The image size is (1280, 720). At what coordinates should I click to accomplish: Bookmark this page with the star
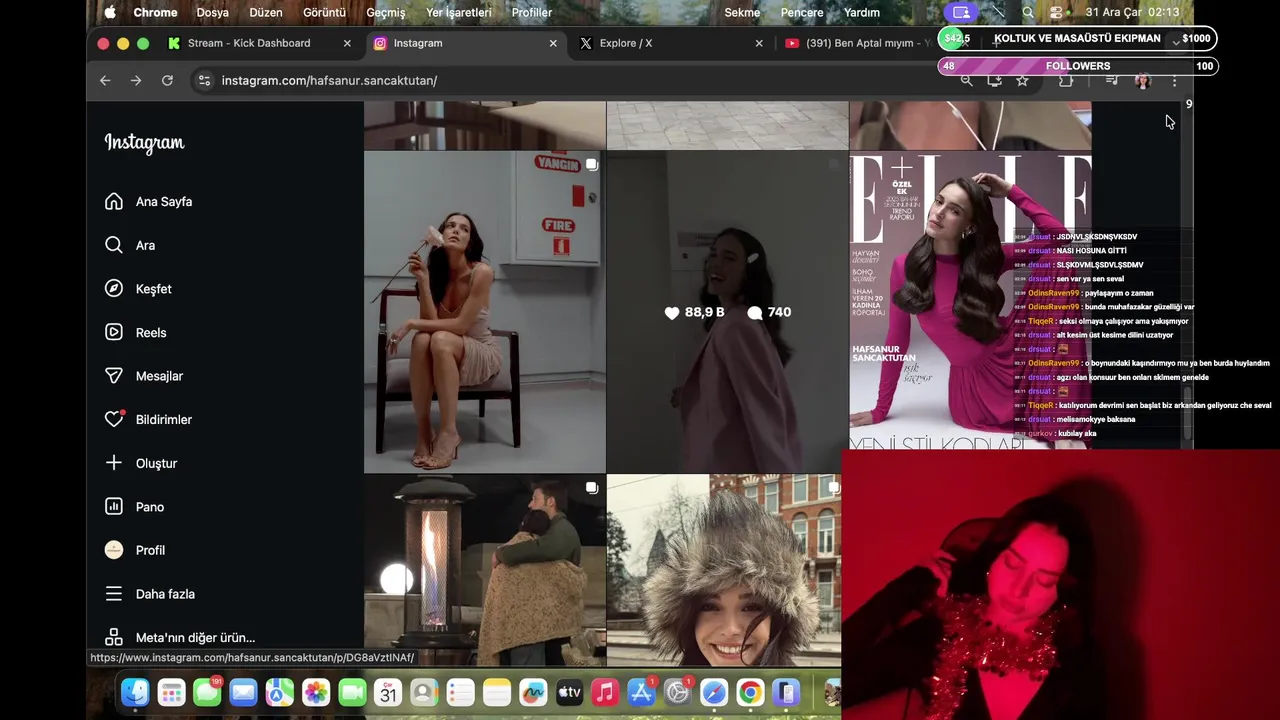[x=1022, y=80]
